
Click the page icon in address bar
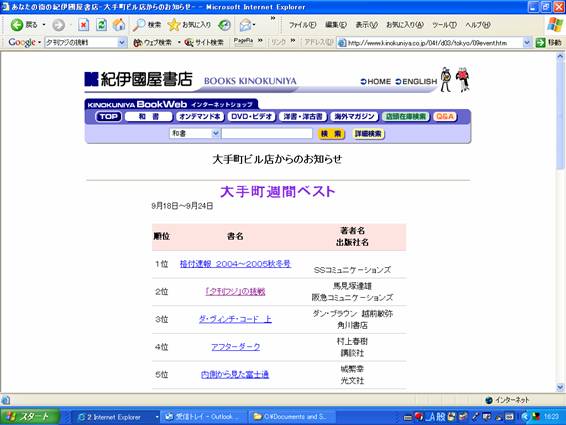click(x=341, y=43)
